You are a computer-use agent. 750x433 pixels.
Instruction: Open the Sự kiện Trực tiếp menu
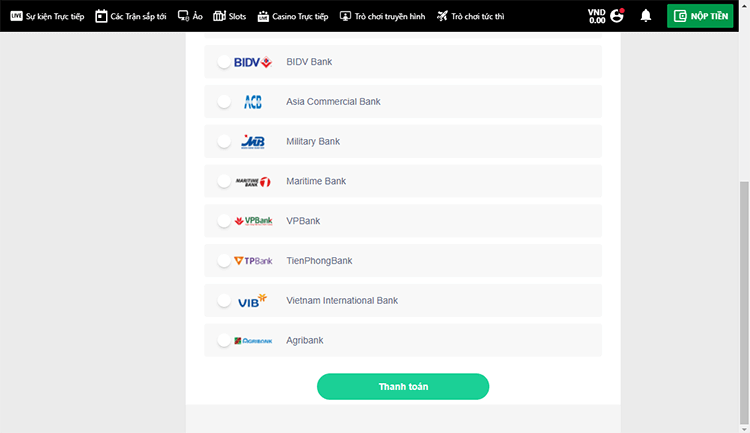pos(47,16)
